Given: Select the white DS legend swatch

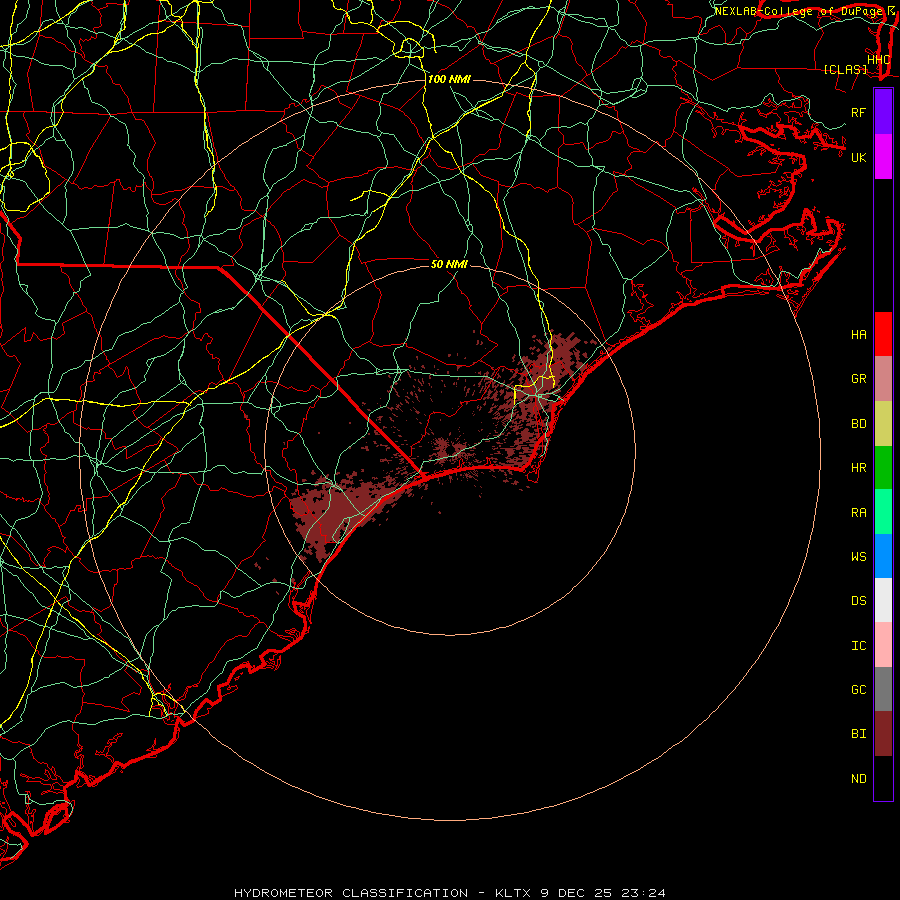Looking at the screenshot, I should (883, 600).
